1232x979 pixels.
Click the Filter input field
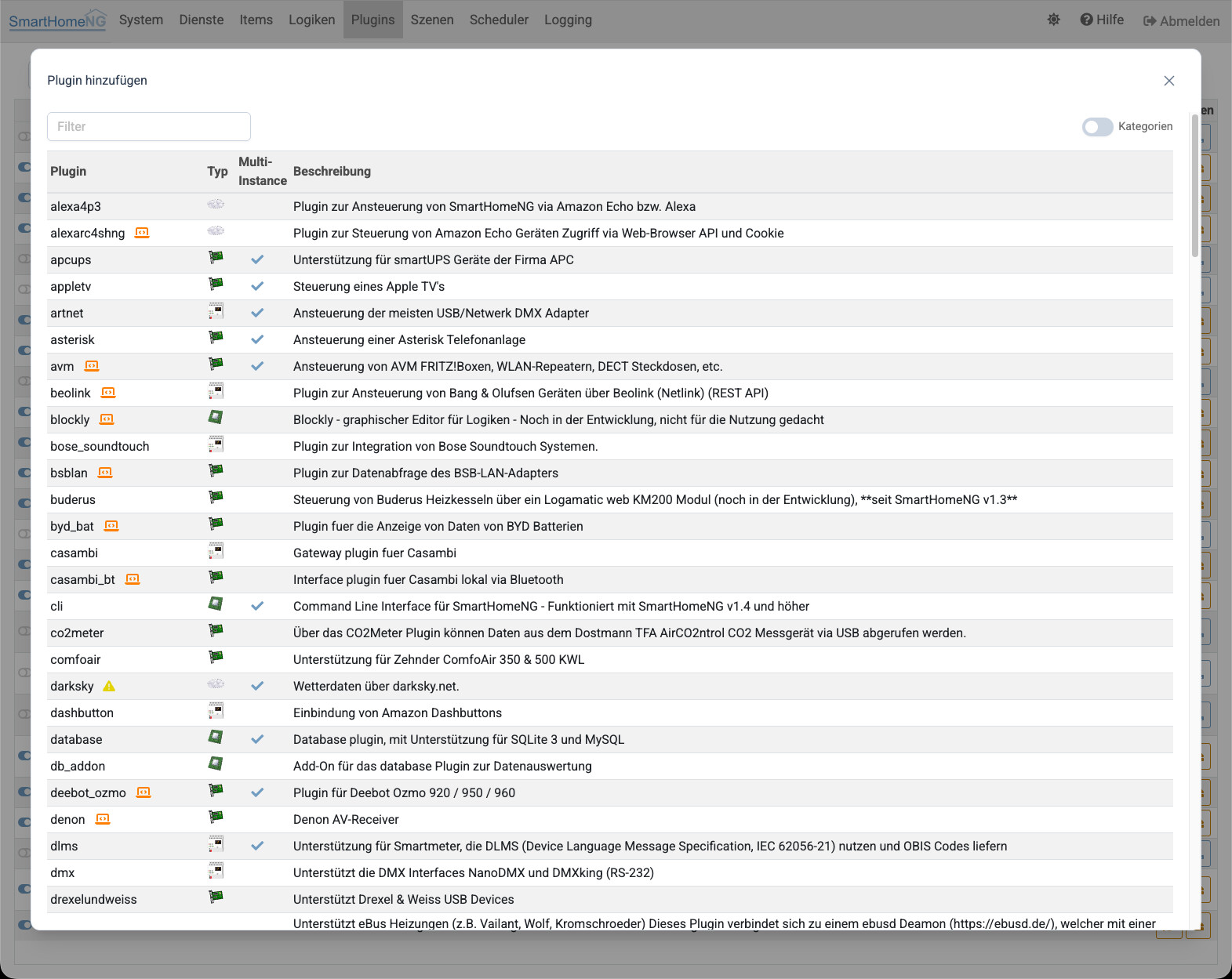click(149, 126)
